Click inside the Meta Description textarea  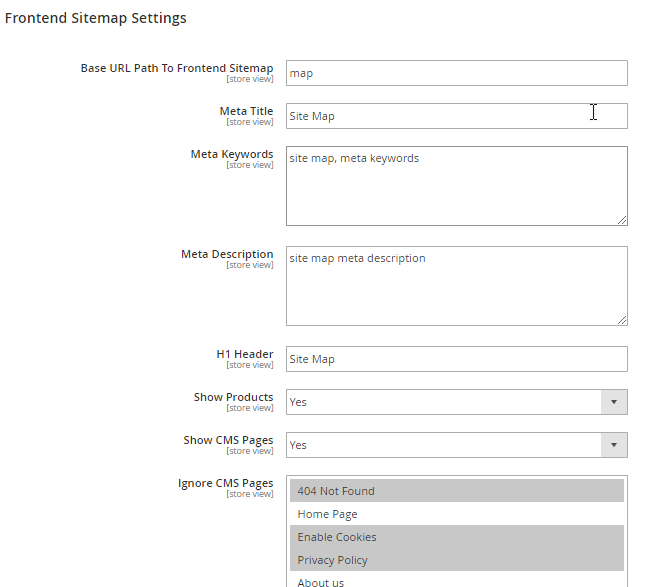coord(456,286)
